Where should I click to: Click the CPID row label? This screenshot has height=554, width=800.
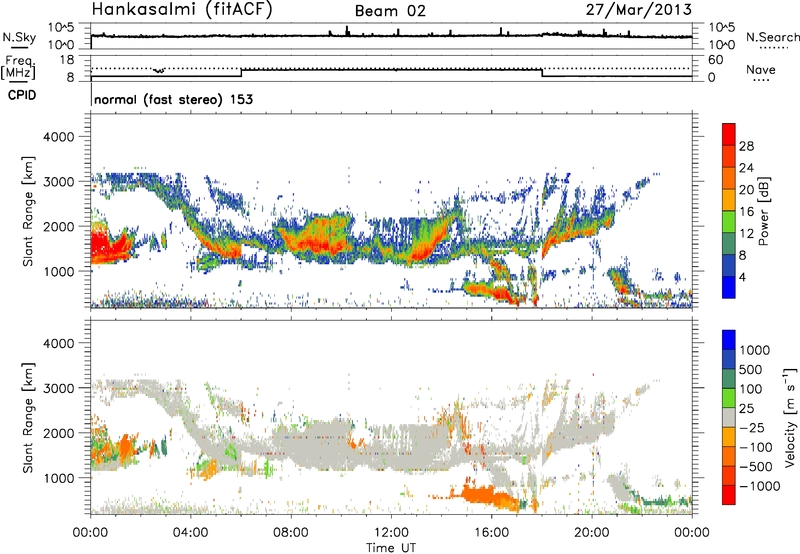(x=22, y=95)
